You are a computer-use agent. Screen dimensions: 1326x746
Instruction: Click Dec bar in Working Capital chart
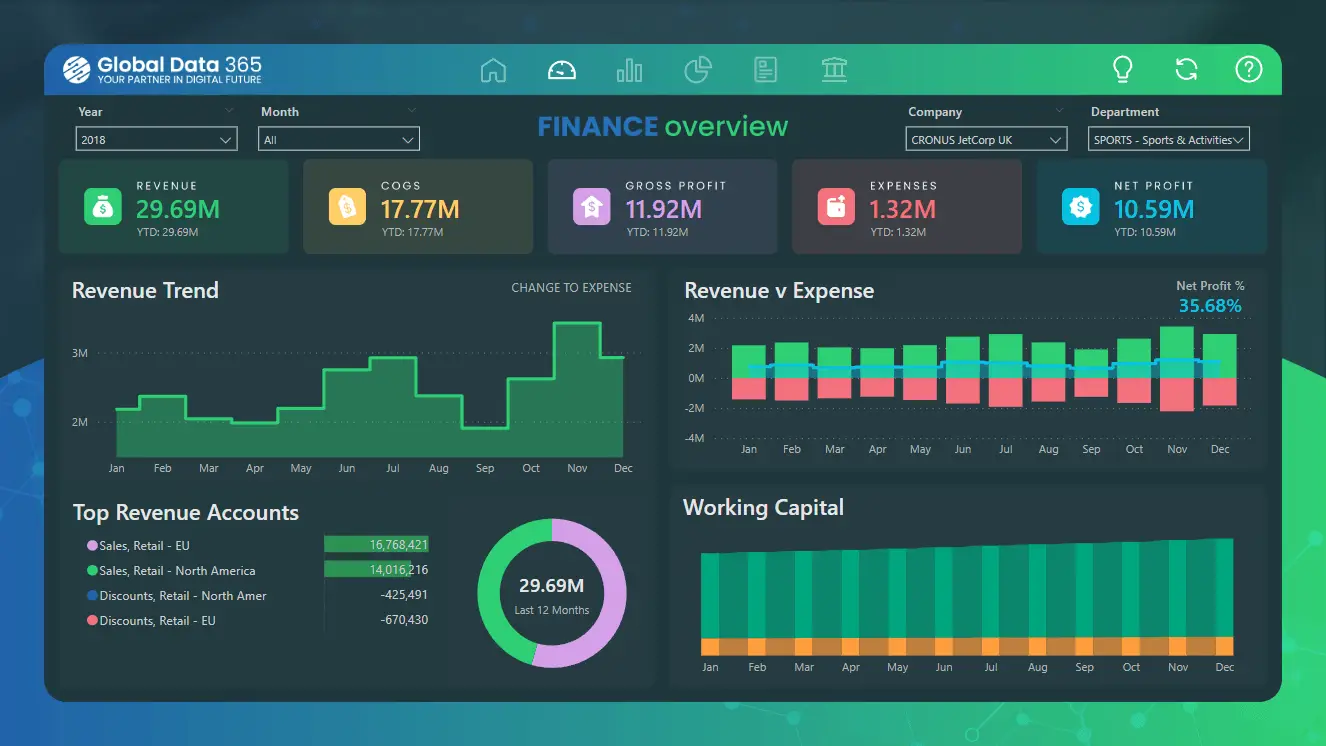click(x=1224, y=588)
